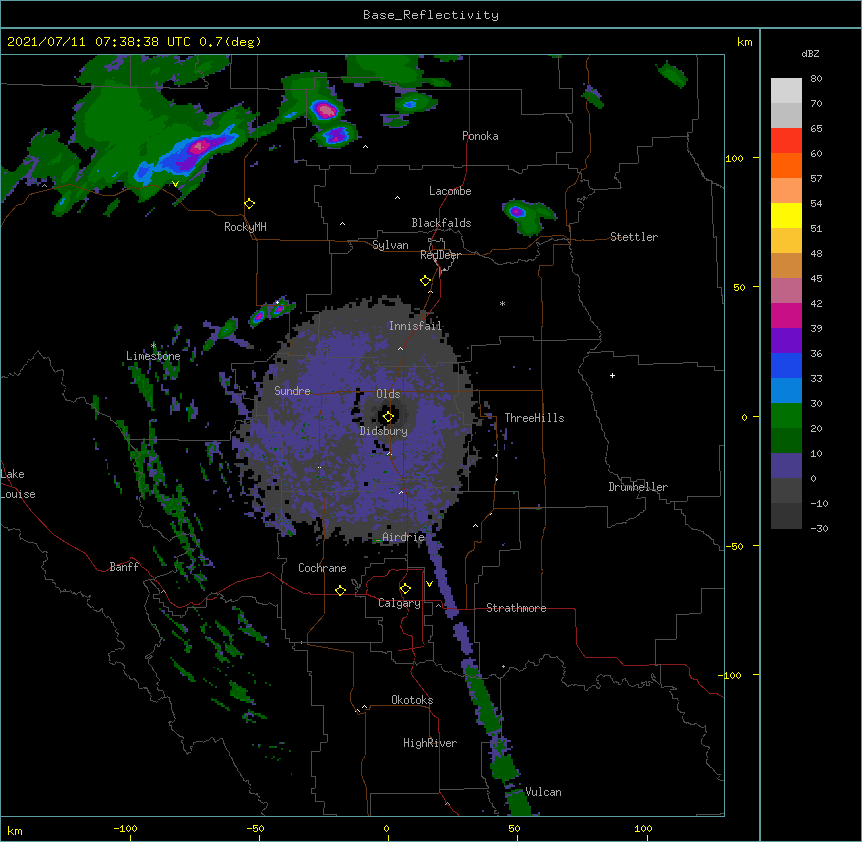Click the yellow V marker east of Calgary
862x842 pixels.
[x=429, y=584]
